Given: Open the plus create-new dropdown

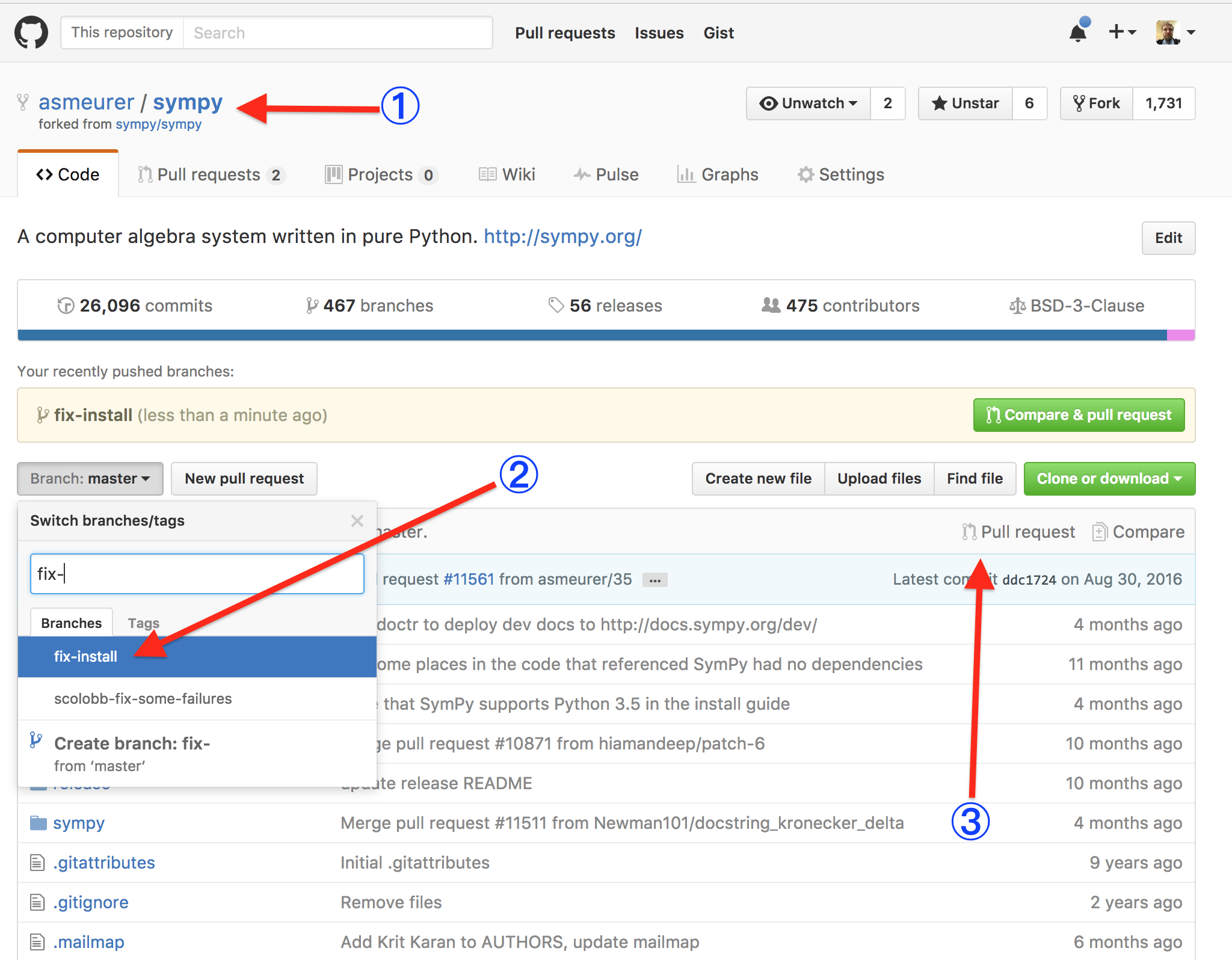Looking at the screenshot, I should click(x=1122, y=32).
